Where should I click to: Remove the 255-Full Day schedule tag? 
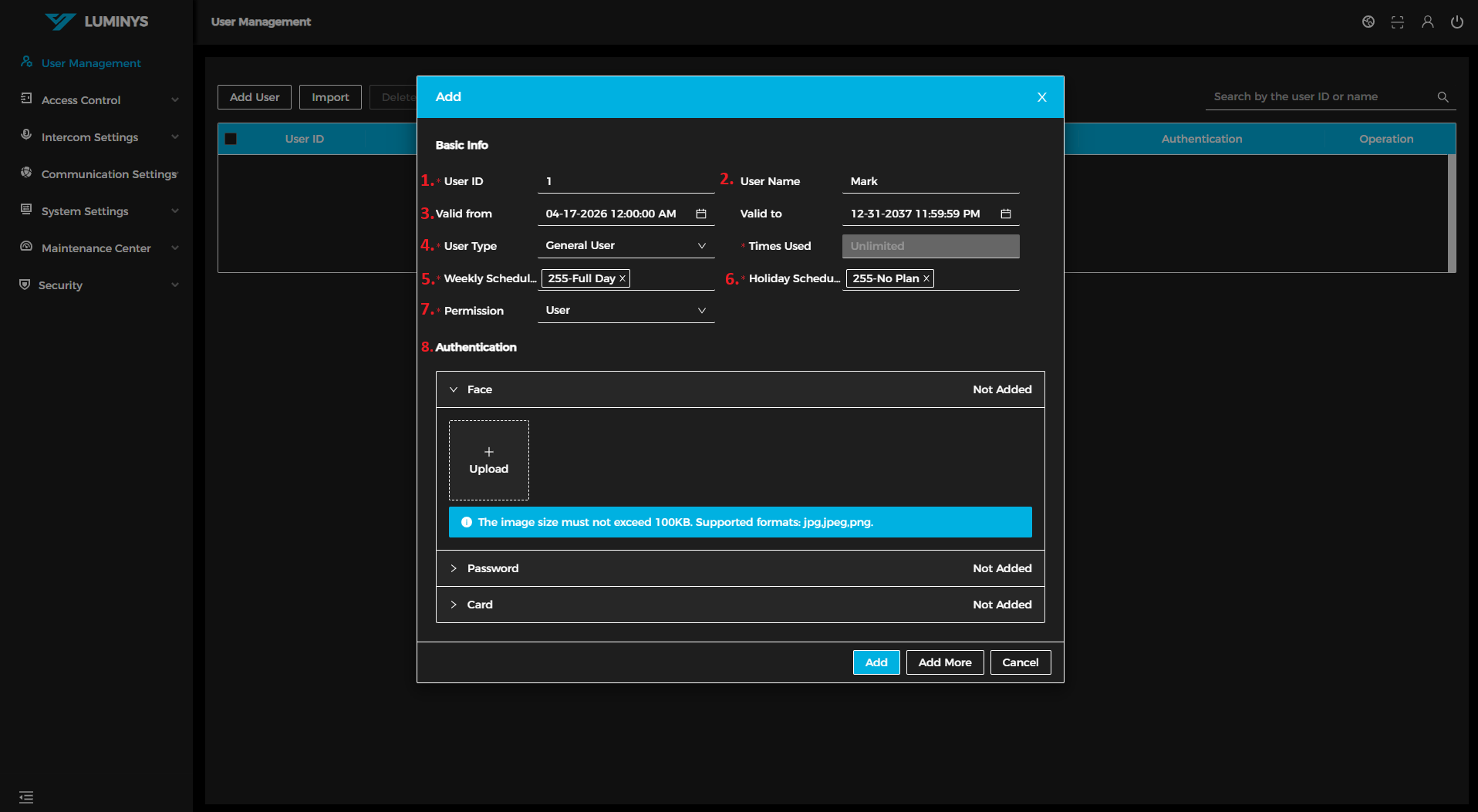(623, 278)
